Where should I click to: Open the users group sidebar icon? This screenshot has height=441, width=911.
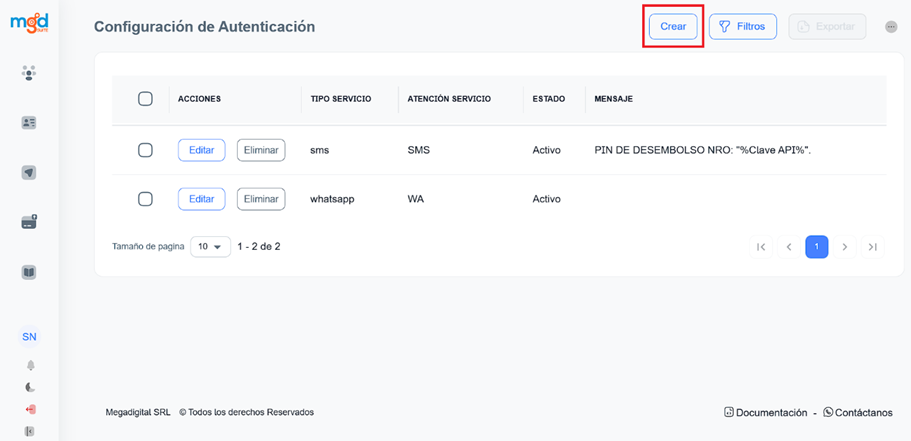point(29,73)
